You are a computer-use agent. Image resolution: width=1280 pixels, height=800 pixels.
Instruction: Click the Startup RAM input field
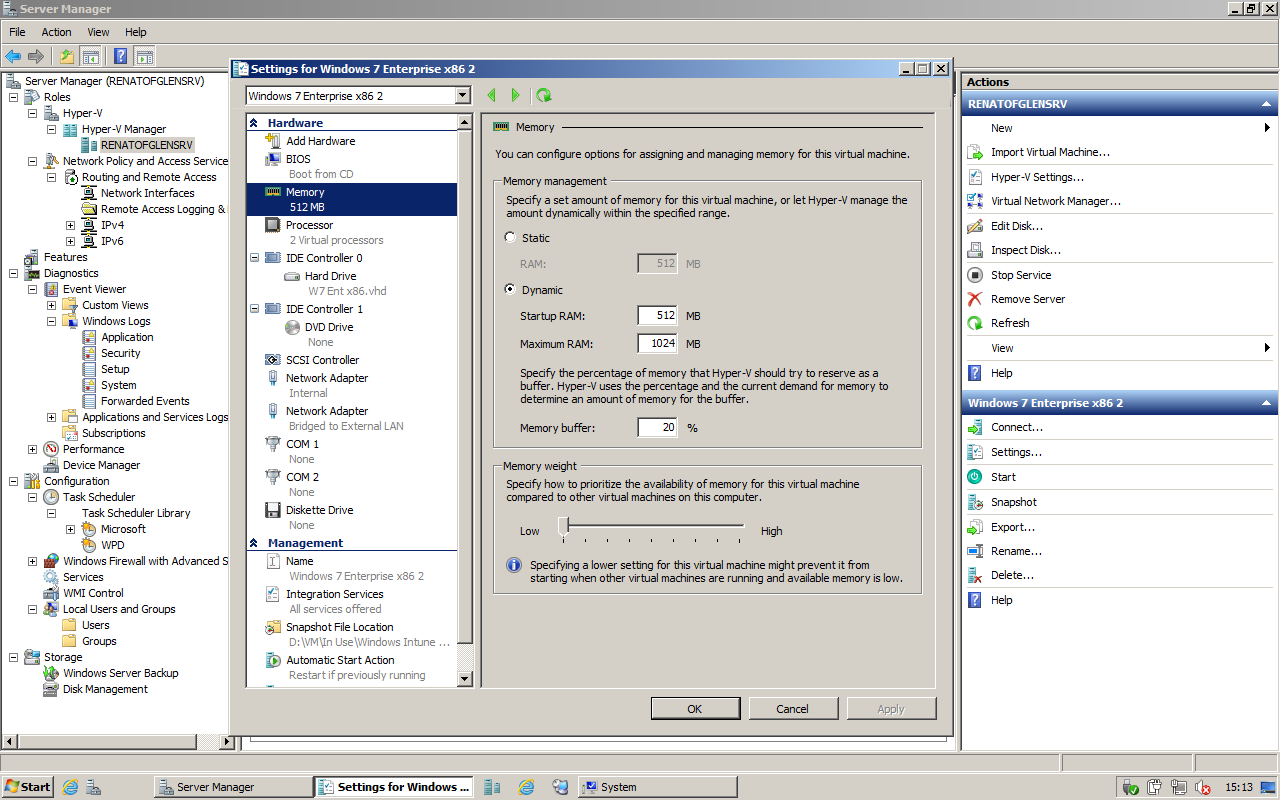pyautogui.click(x=657, y=316)
